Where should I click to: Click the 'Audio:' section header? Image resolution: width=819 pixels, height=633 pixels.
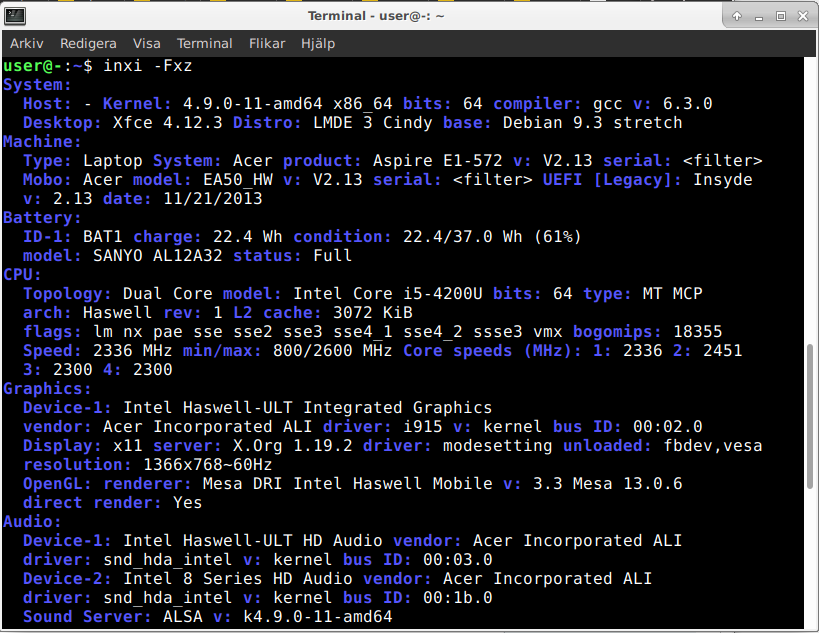tap(32, 522)
